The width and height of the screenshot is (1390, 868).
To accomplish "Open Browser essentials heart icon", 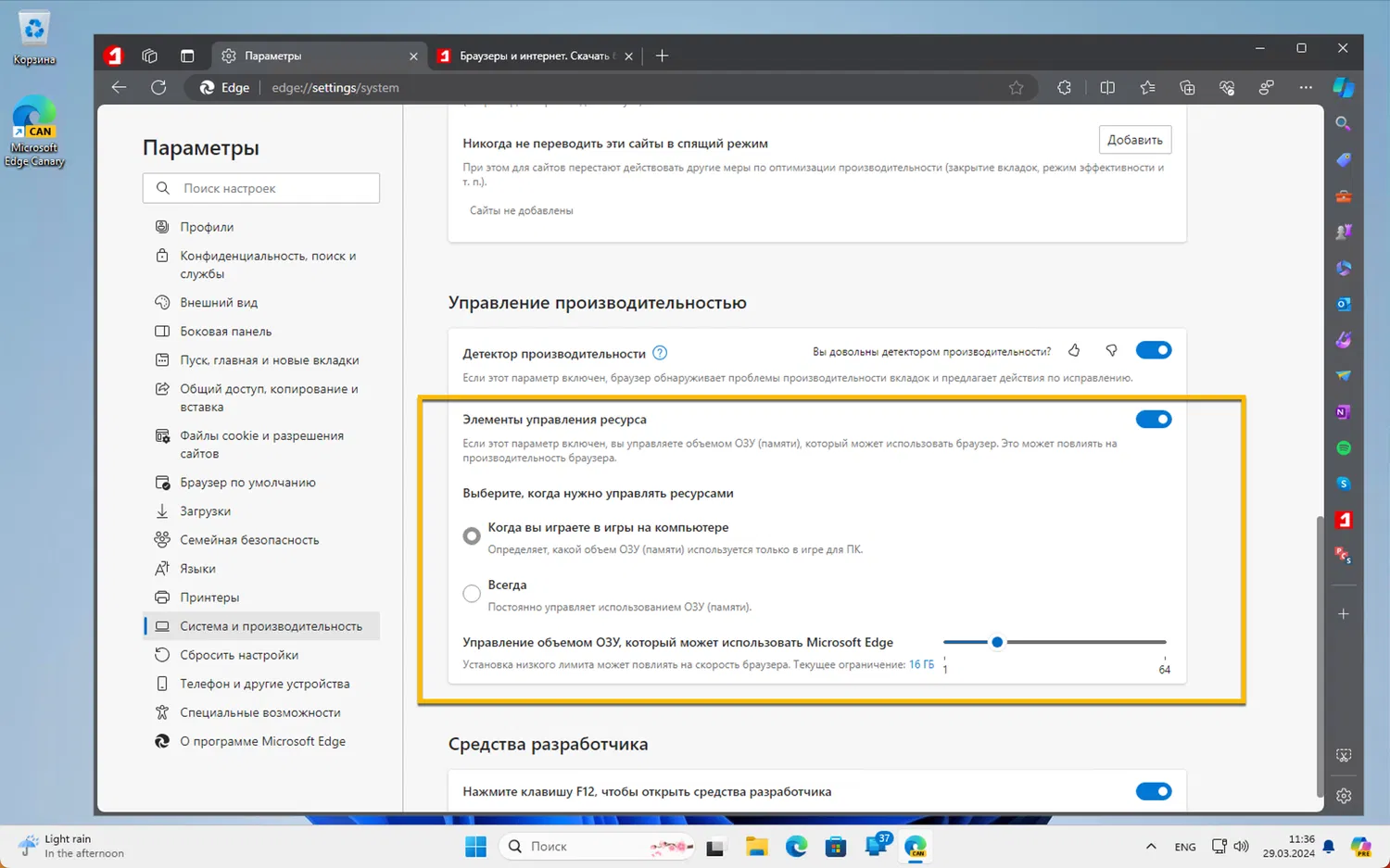I will 1227,87.
